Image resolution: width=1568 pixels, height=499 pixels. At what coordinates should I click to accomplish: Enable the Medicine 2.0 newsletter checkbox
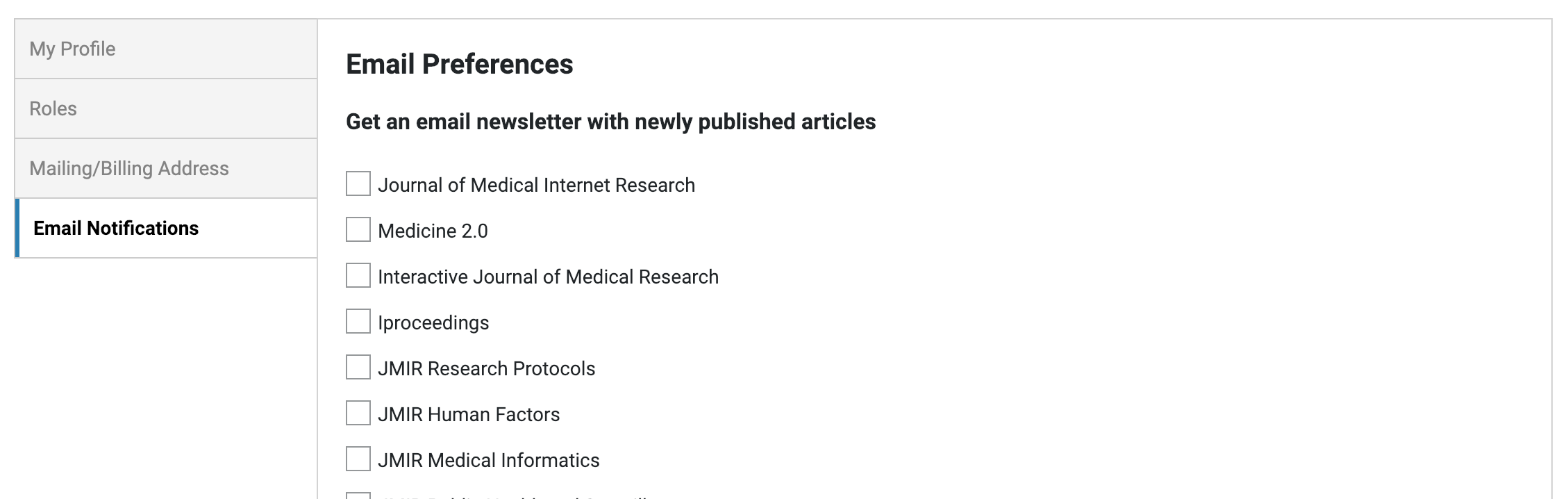(358, 230)
